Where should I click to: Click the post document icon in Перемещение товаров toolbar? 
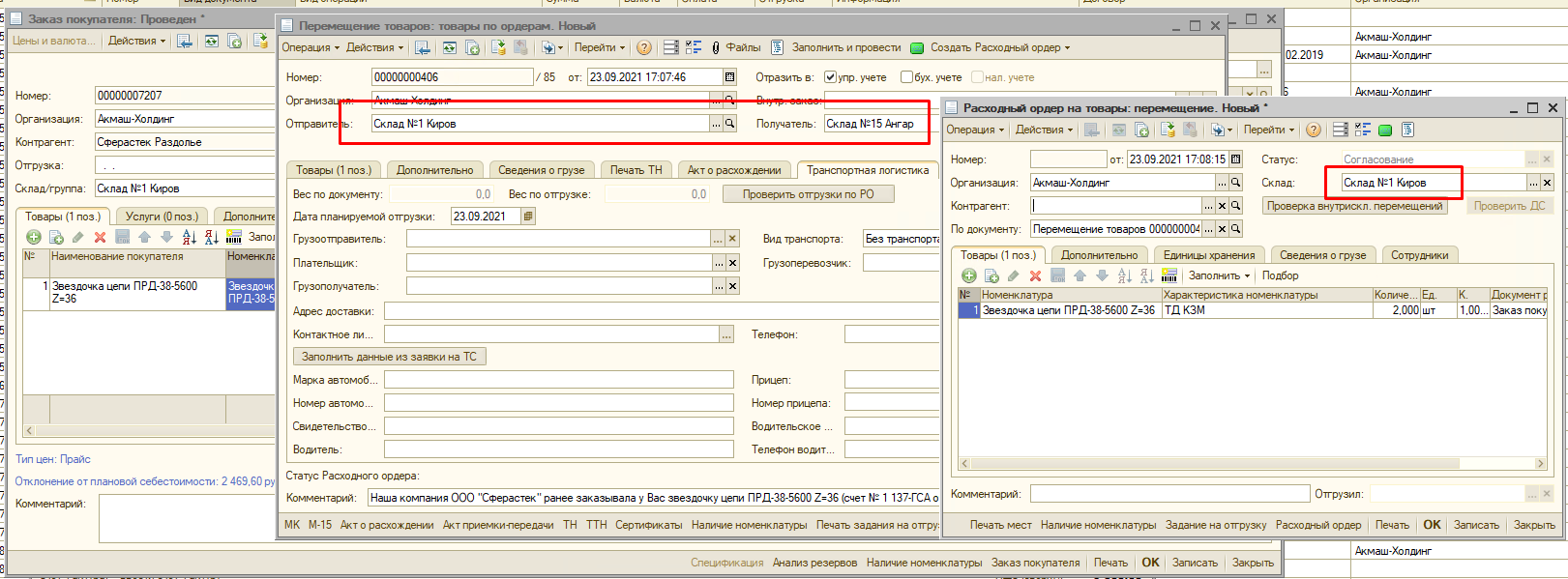(498, 47)
